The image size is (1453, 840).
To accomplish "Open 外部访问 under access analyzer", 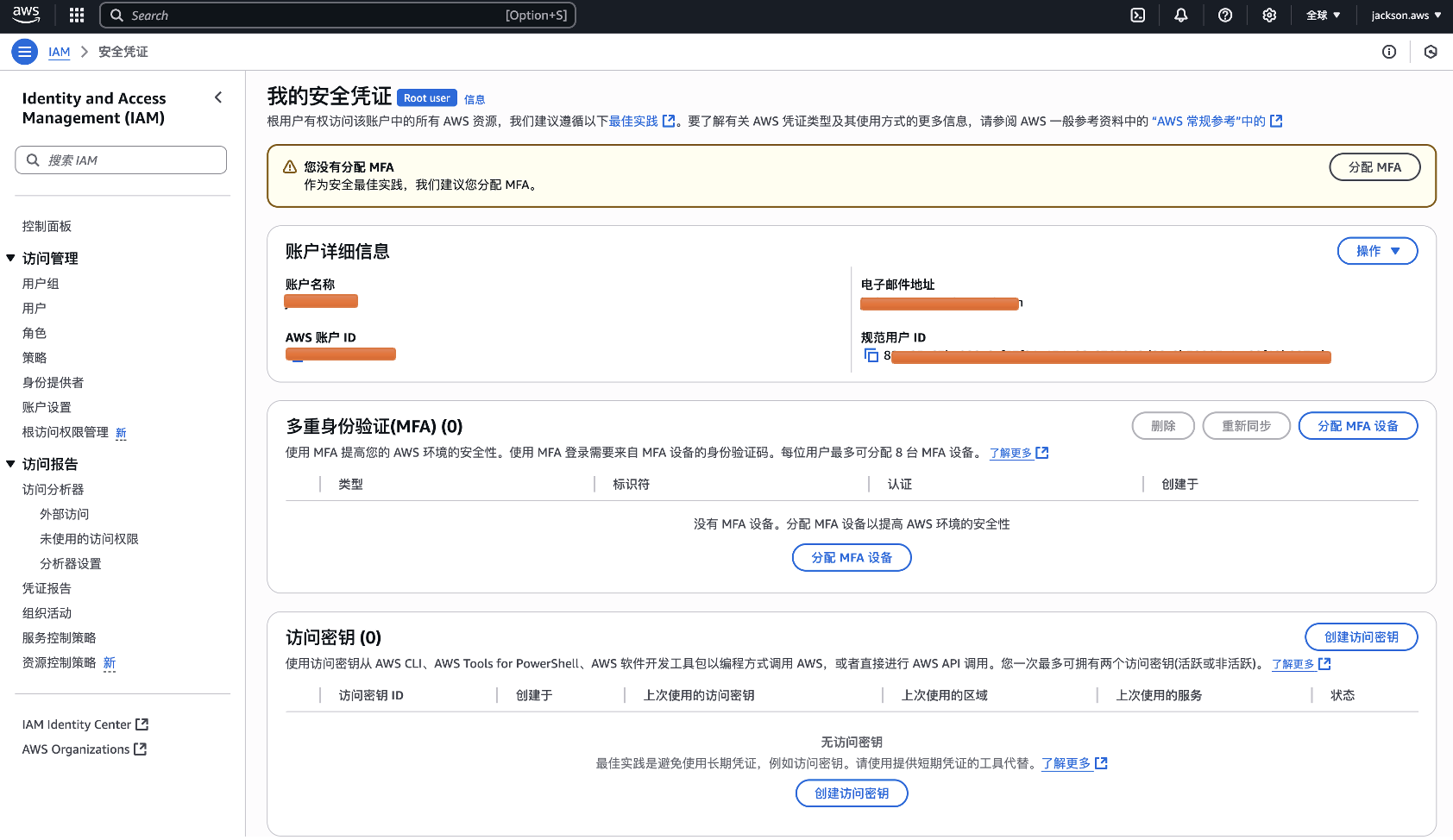I will tap(65, 514).
